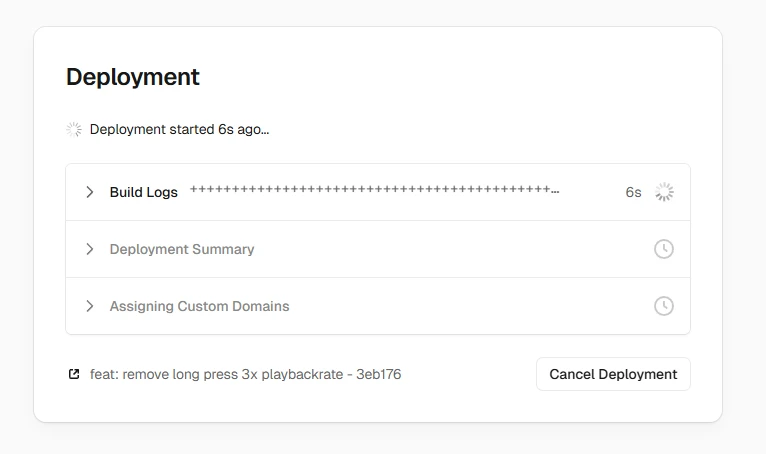Select the Build Logs label
The image size is (766, 454).
(x=144, y=192)
